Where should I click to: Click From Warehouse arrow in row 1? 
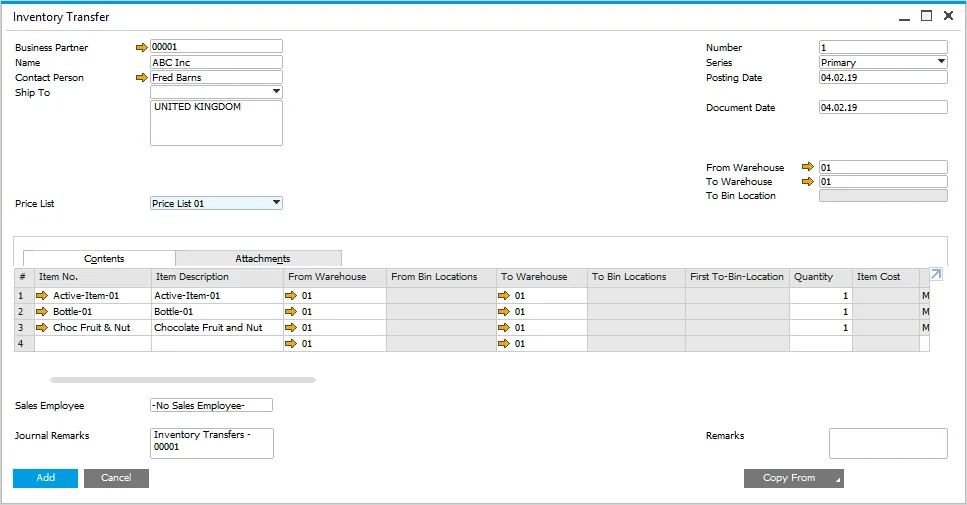291,296
